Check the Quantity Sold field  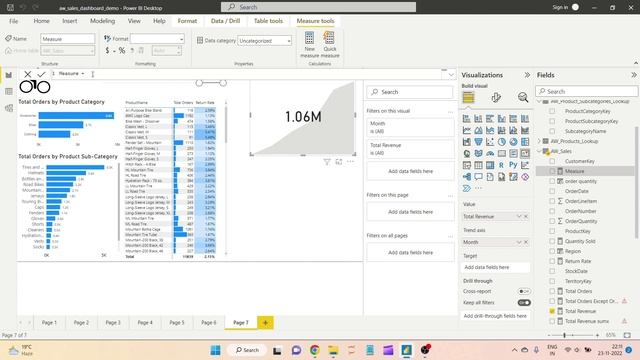pyautogui.click(x=552, y=241)
